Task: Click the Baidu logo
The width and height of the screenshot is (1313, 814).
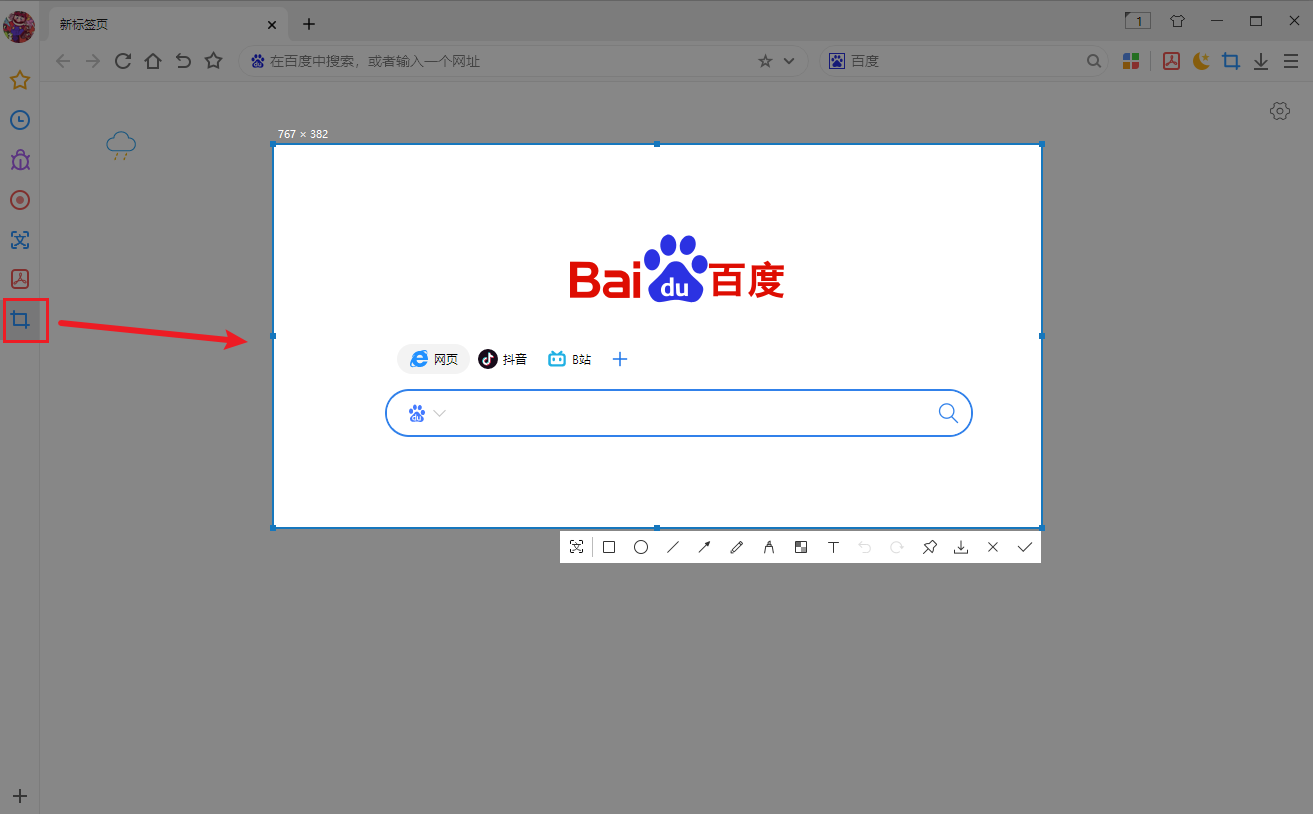Action: click(x=677, y=268)
